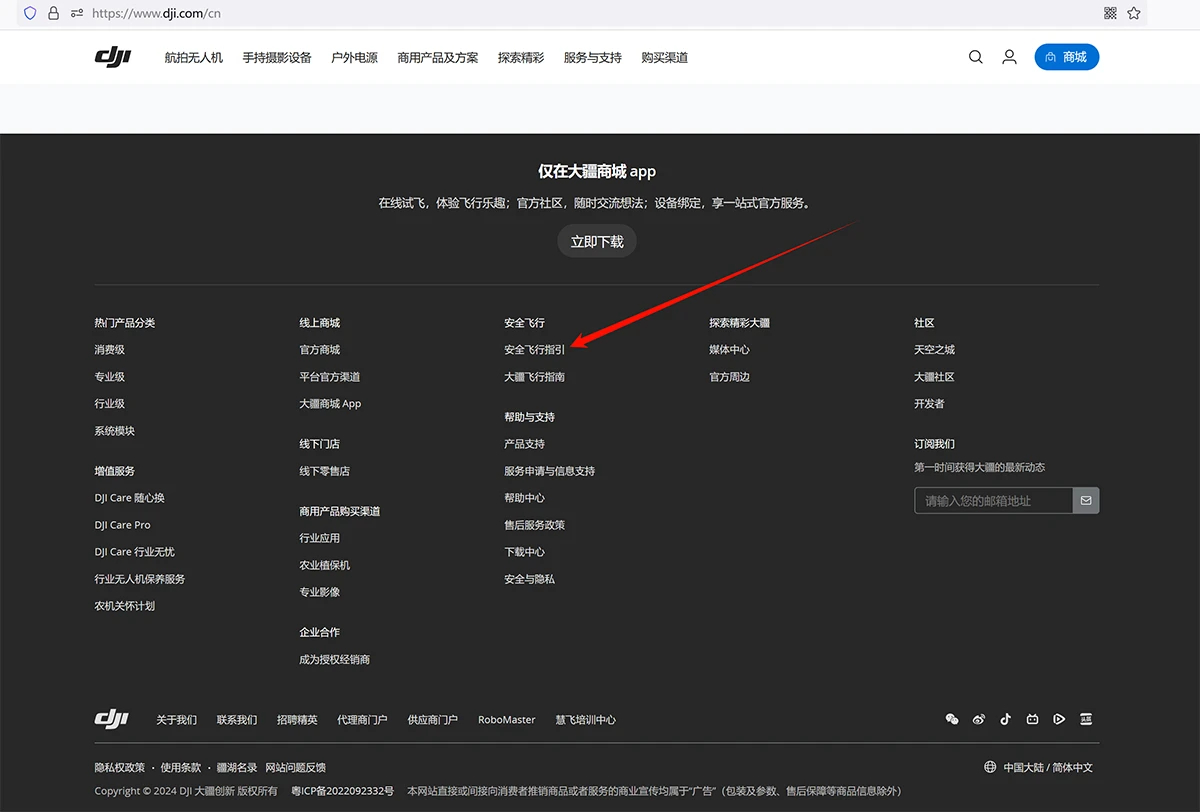Click the DJI logo in the header
1200x812 pixels.
(113, 57)
